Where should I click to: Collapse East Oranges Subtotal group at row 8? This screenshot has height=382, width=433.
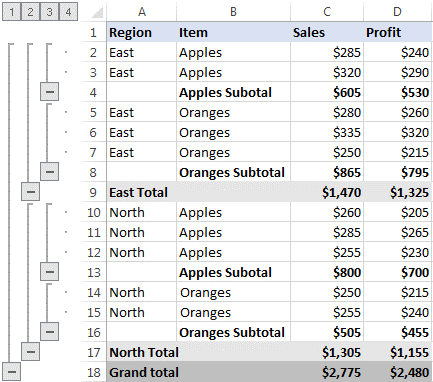[49, 172]
